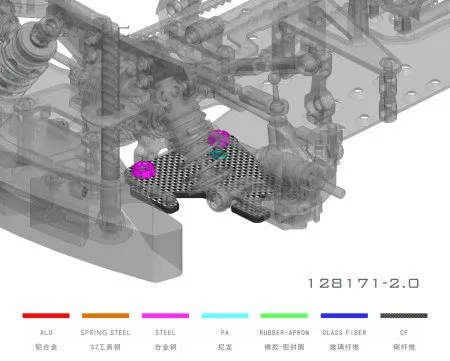Click the GLASS FIBER label text
450x361 pixels.
(x=344, y=333)
